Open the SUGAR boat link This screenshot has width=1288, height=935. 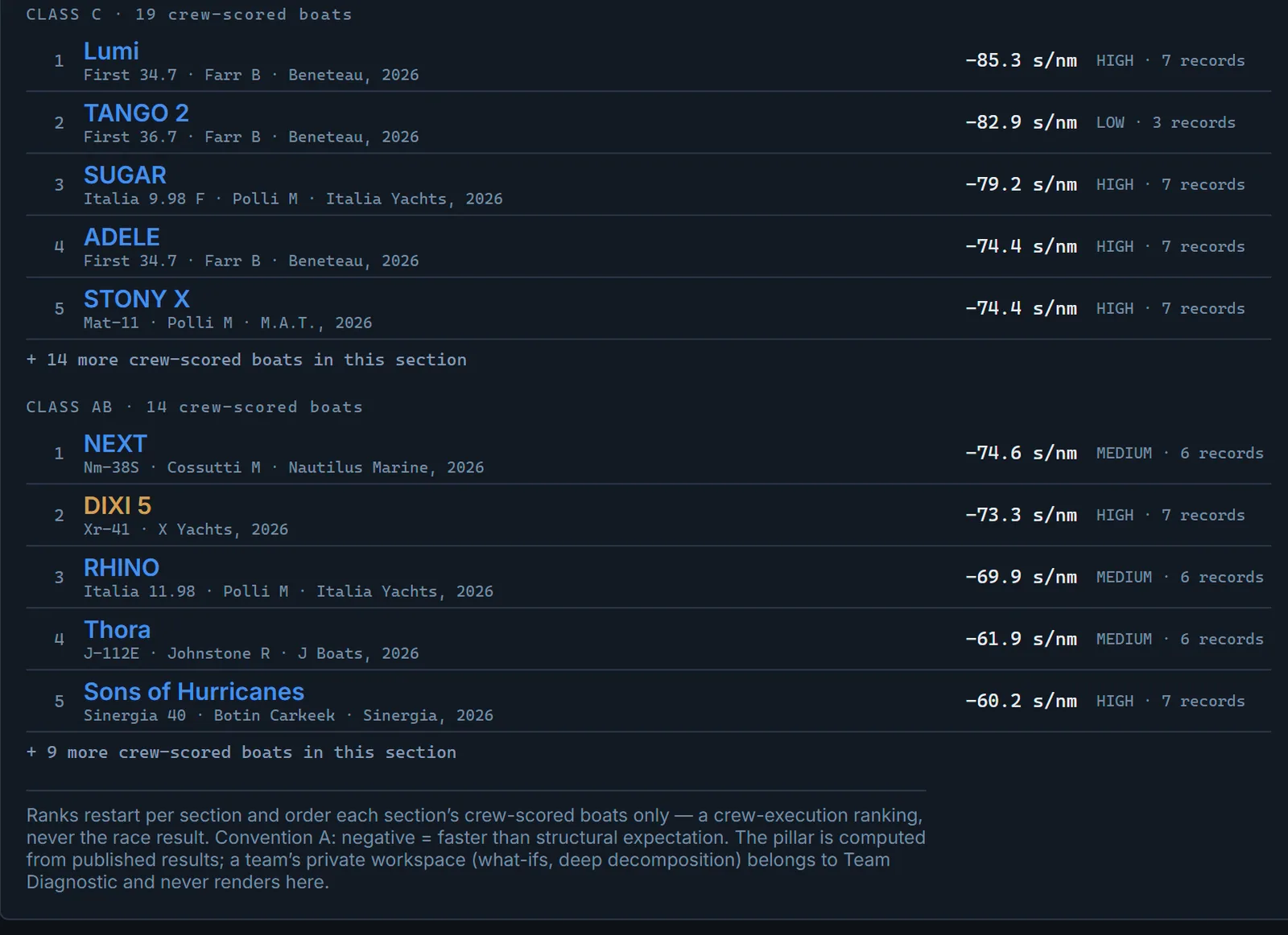click(x=125, y=175)
